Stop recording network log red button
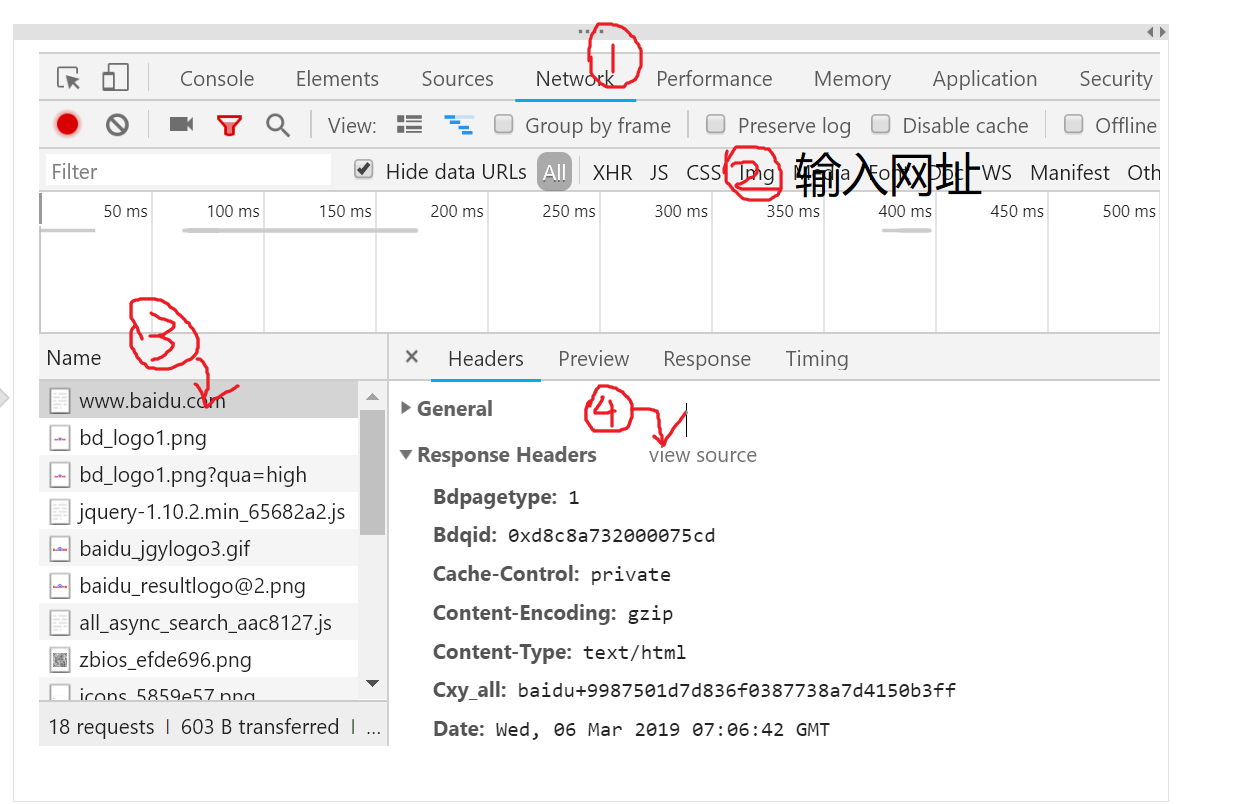This screenshot has width=1246, height=804. tap(67, 125)
